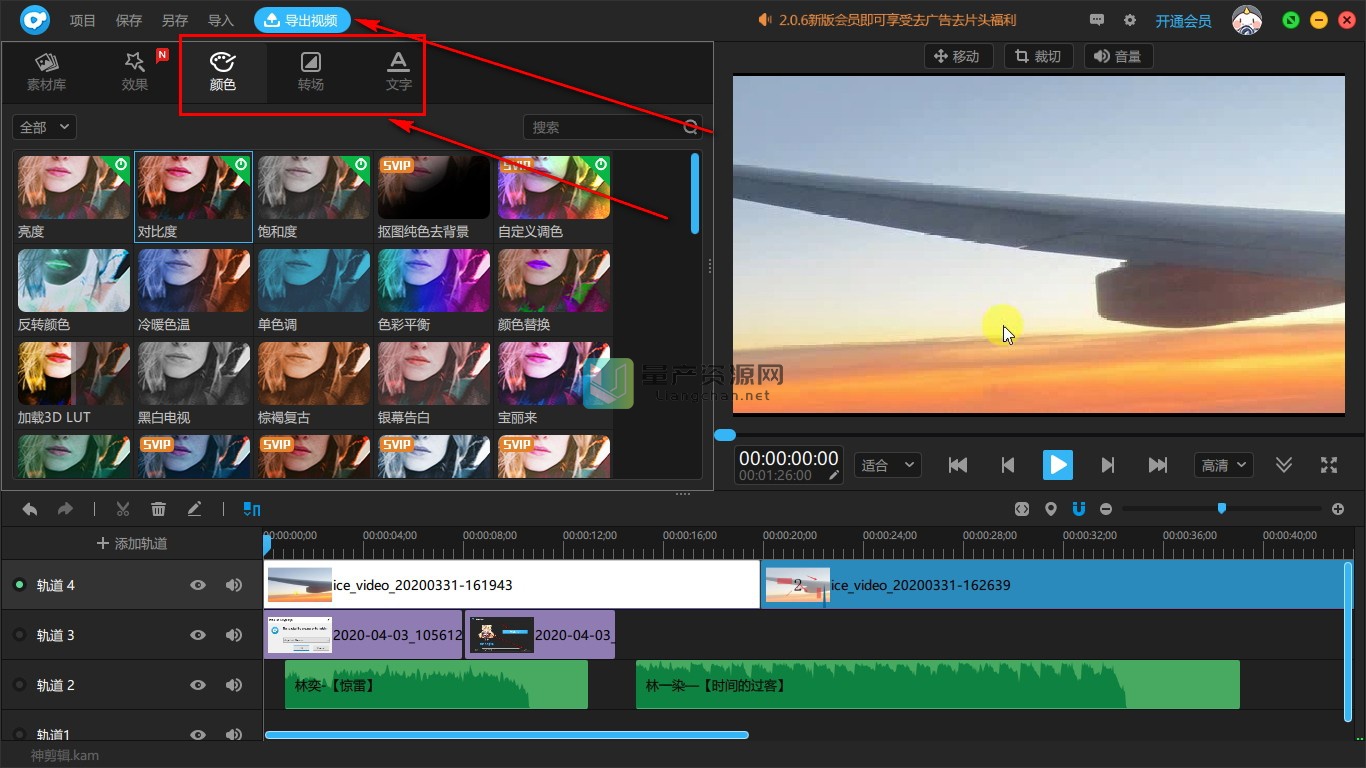Switch to the 文字 tab

pos(399,72)
